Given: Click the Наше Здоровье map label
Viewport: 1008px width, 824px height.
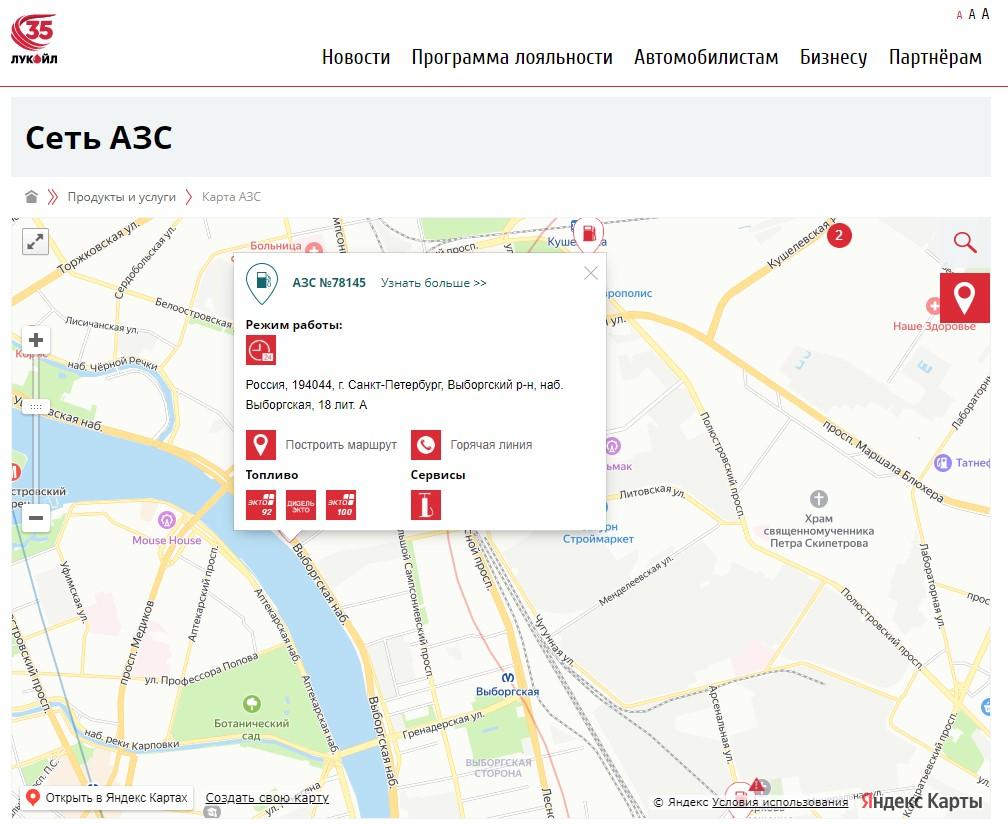Looking at the screenshot, I should point(934,326).
